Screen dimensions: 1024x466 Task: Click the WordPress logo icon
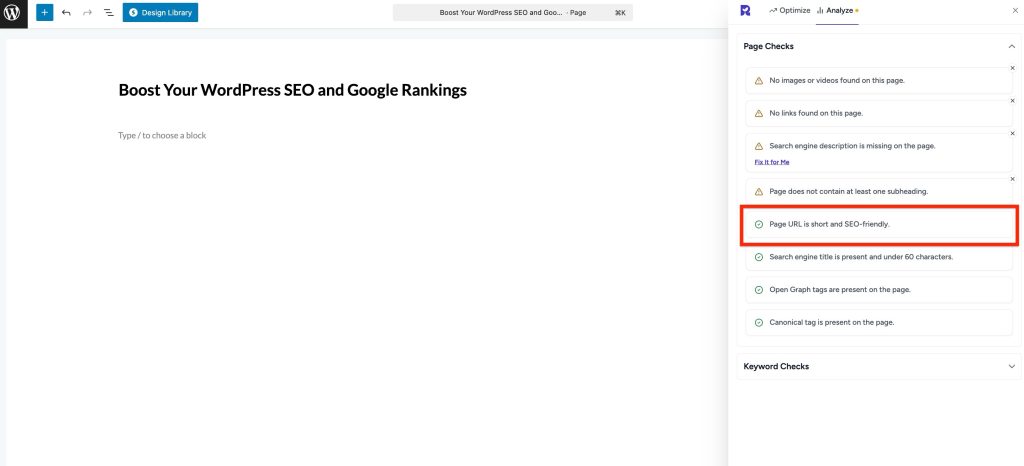[x=13, y=13]
